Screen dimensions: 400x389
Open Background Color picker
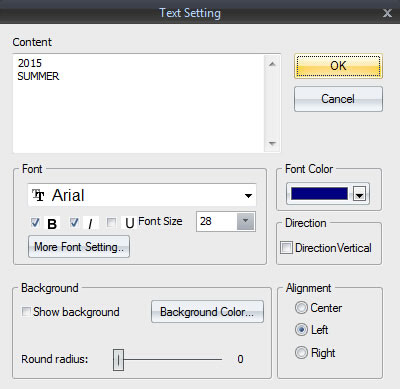pos(207,312)
